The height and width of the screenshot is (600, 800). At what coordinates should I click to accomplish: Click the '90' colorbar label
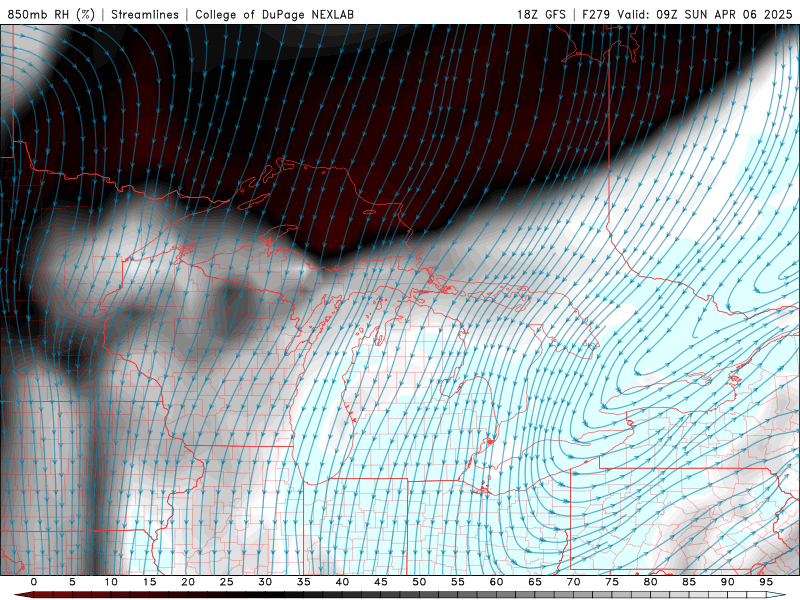pyautogui.click(x=727, y=582)
